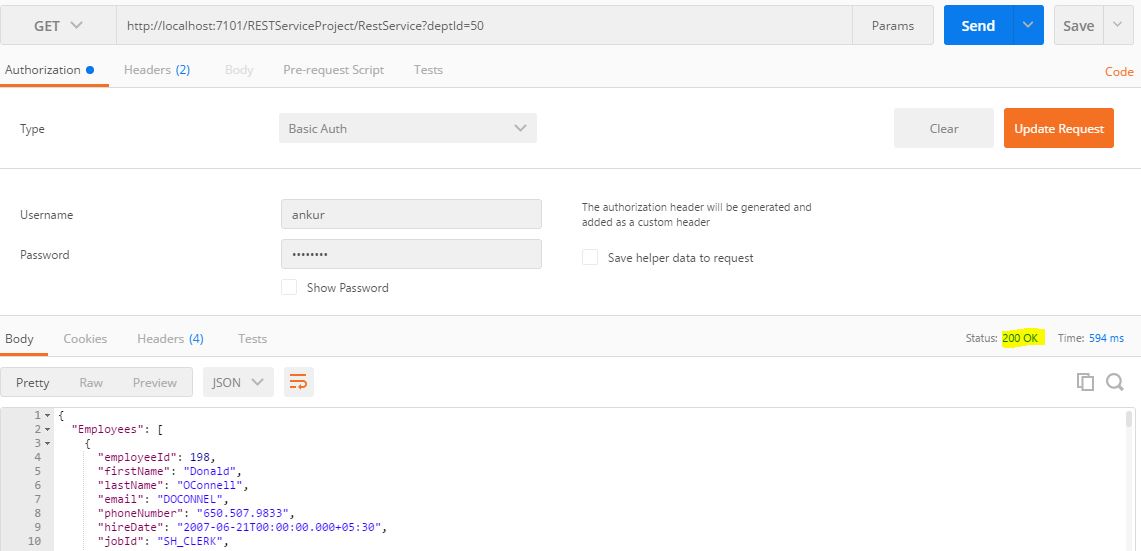The width and height of the screenshot is (1141, 551).
Task: Expand the Save button dropdown arrow
Action: point(1118,26)
